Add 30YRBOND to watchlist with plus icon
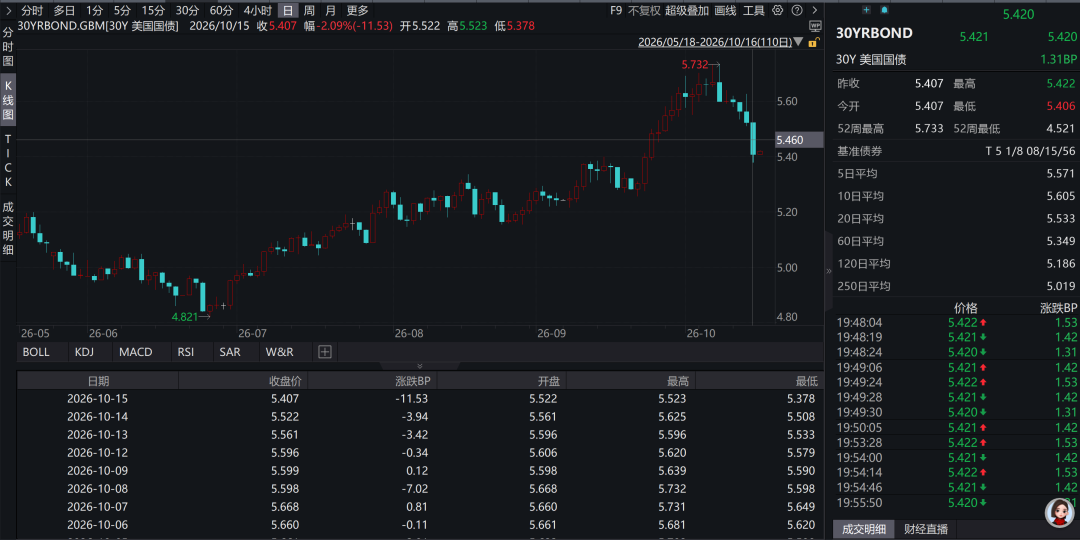The width and height of the screenshot is (1080, 540). (x=866, y=10)
